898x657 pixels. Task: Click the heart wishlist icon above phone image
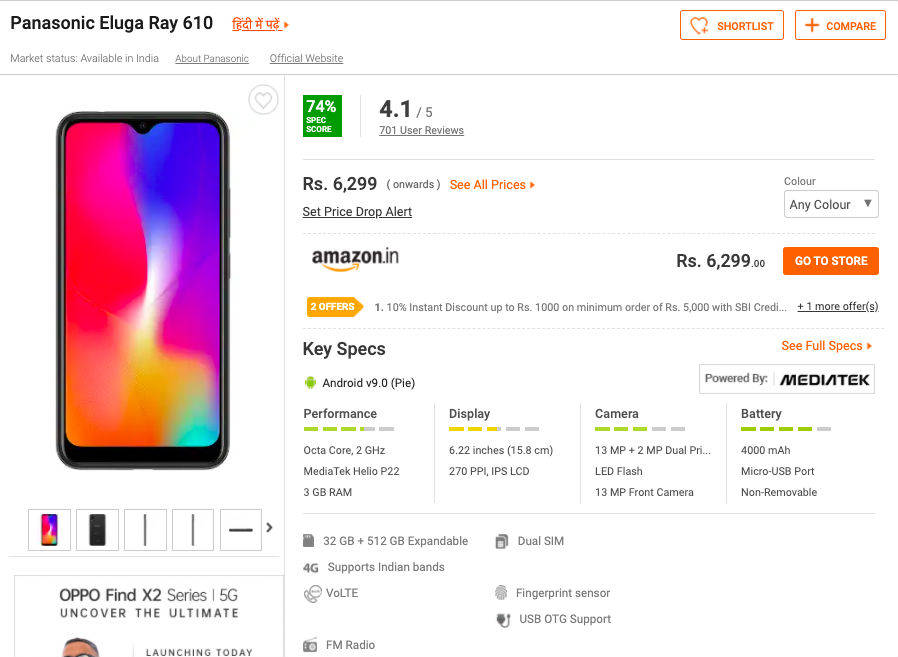tap(263, 100)
